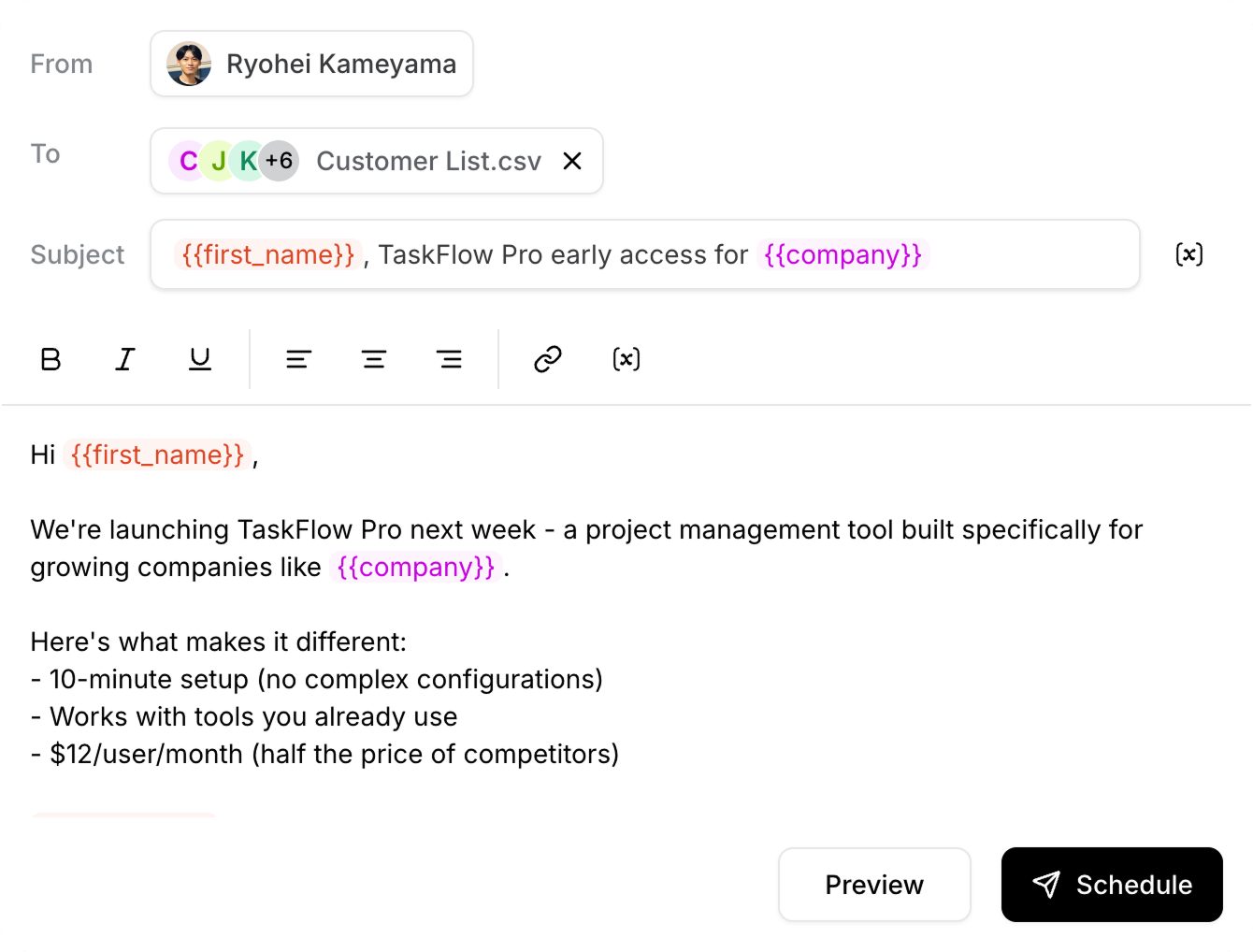Center align the text

[374, 359]
